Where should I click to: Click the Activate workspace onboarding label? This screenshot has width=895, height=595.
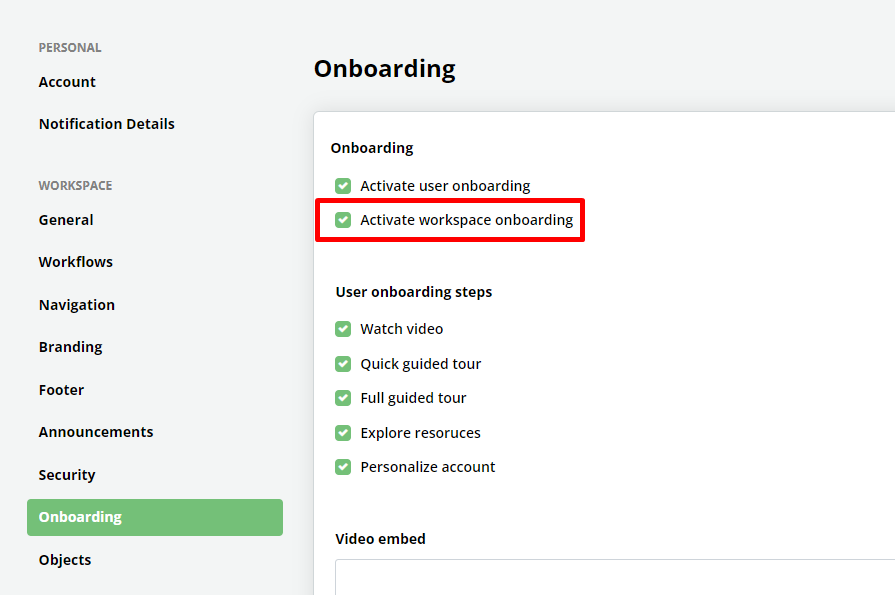pyautogui.click(x=466, y=220)
